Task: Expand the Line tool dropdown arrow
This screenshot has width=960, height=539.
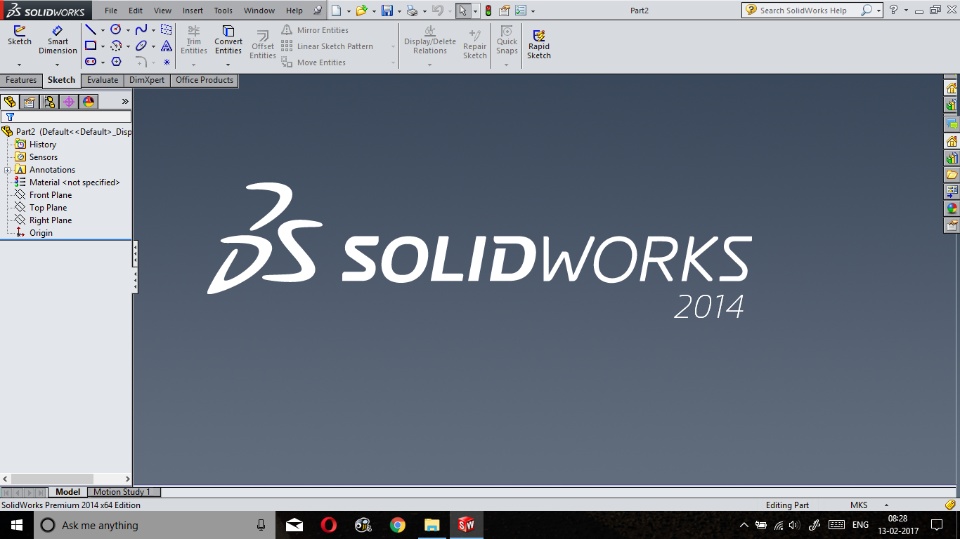Action: (x=102, y=30)
